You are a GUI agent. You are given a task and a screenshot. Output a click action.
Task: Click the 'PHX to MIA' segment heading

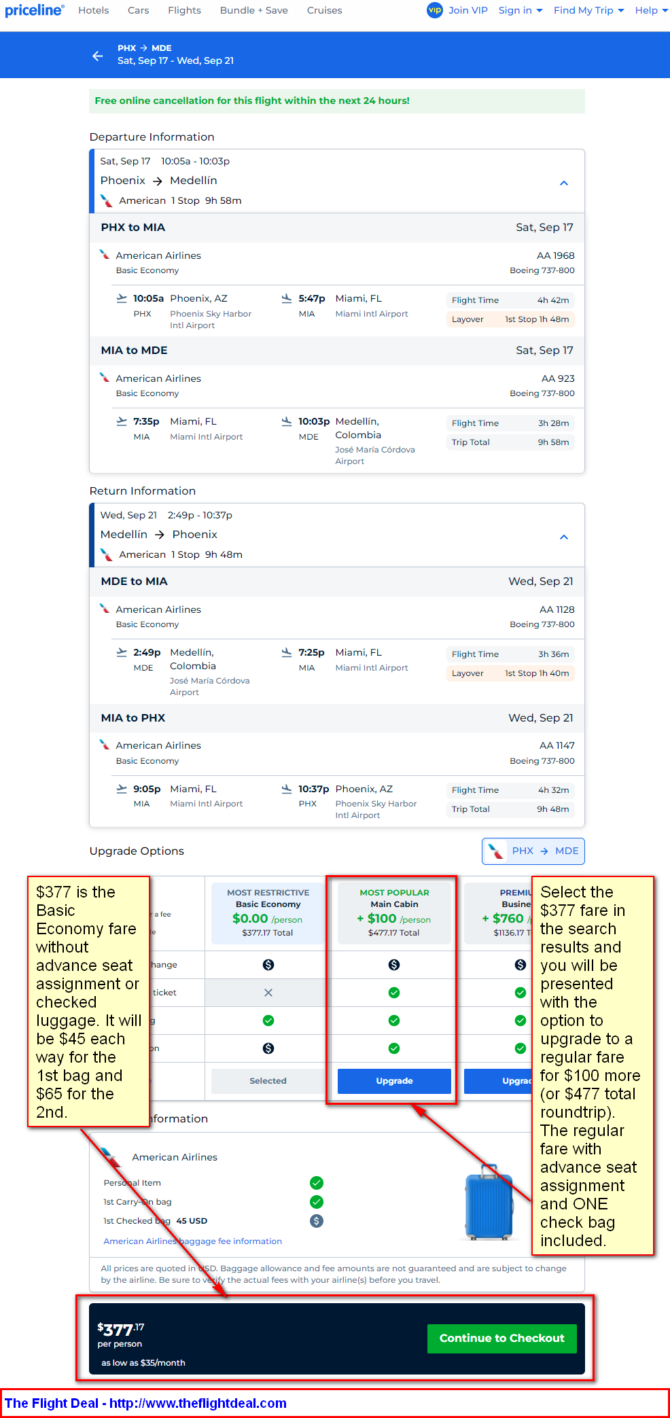click(x=133, y=227)
